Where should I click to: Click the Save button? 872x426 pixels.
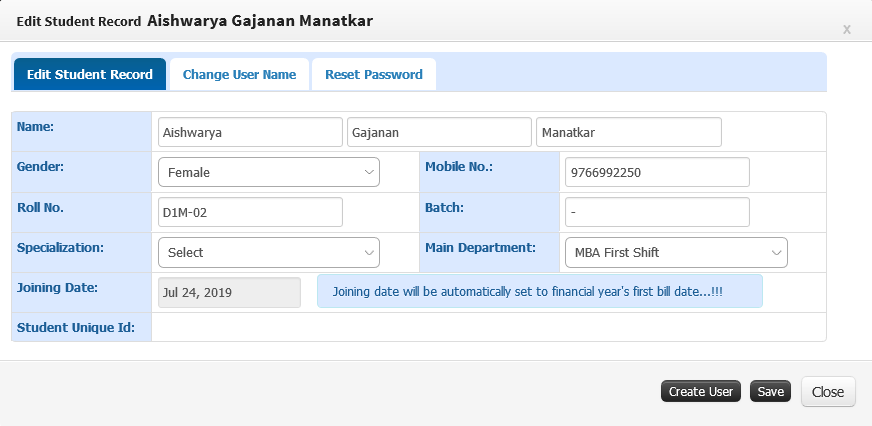coord(770,392)
